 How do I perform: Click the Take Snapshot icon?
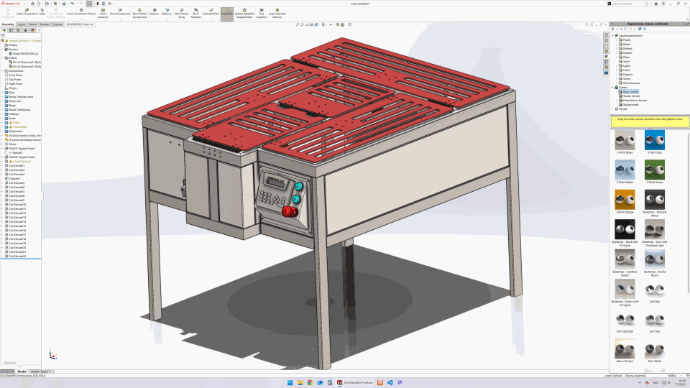(261, 13)
